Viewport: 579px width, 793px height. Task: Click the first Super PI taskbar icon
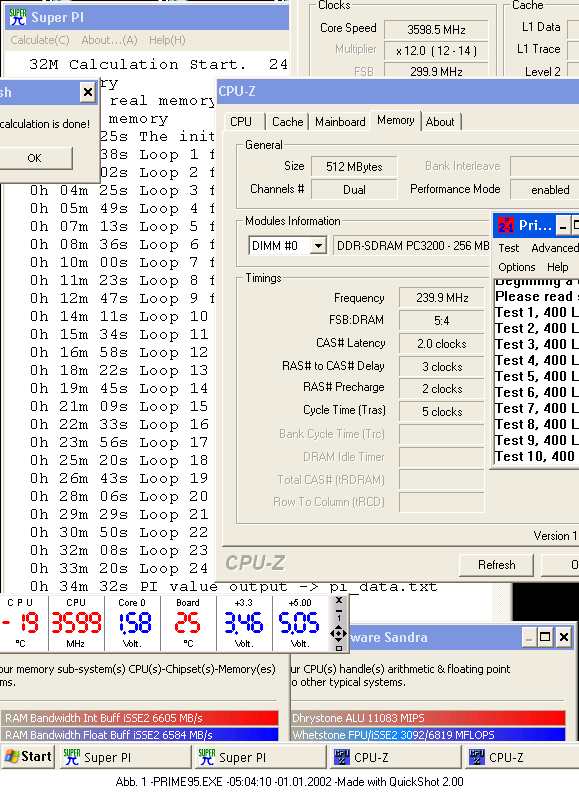tap(71, 757)
